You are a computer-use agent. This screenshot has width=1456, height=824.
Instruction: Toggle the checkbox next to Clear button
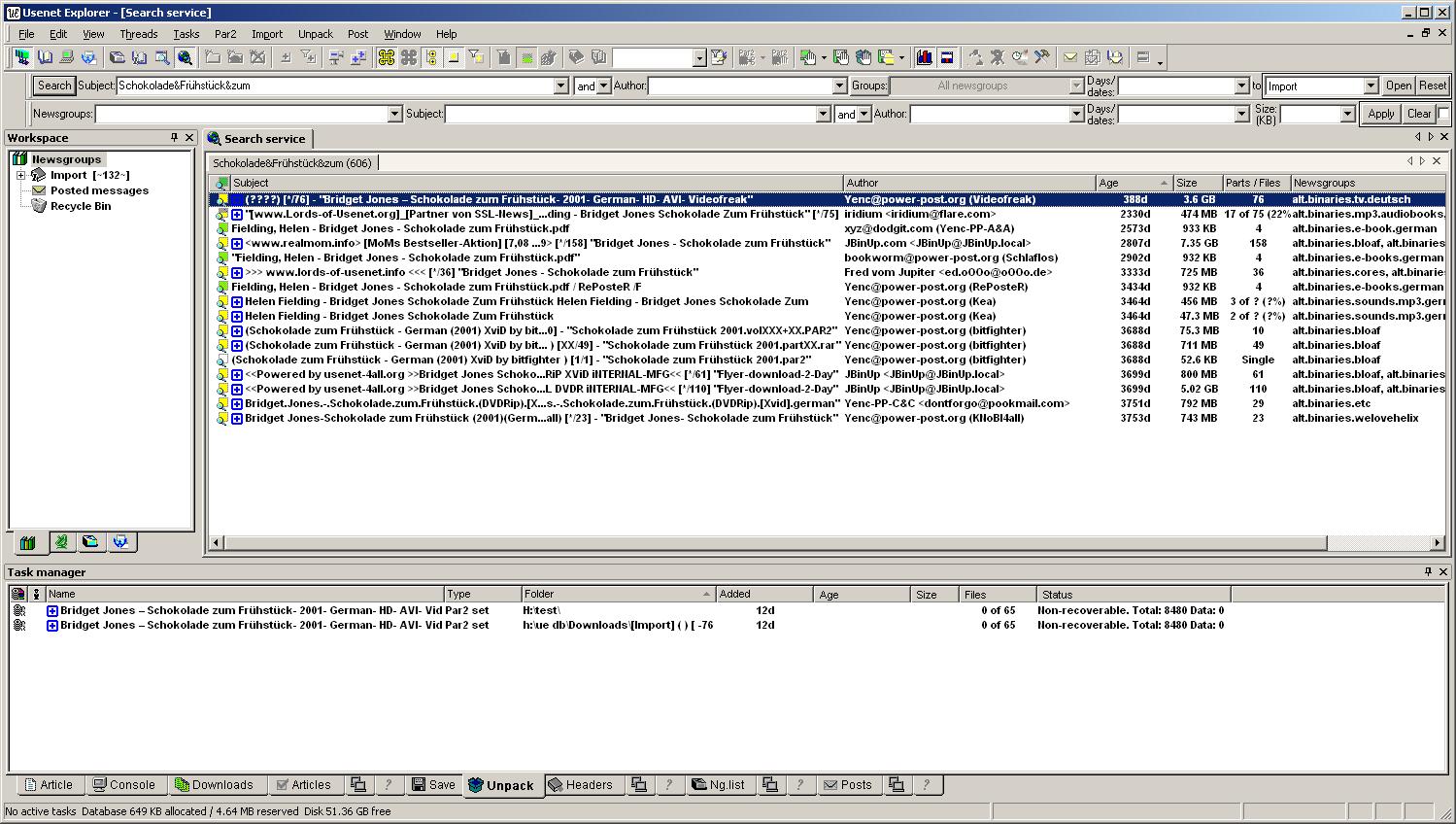[x=1443, y=114]
